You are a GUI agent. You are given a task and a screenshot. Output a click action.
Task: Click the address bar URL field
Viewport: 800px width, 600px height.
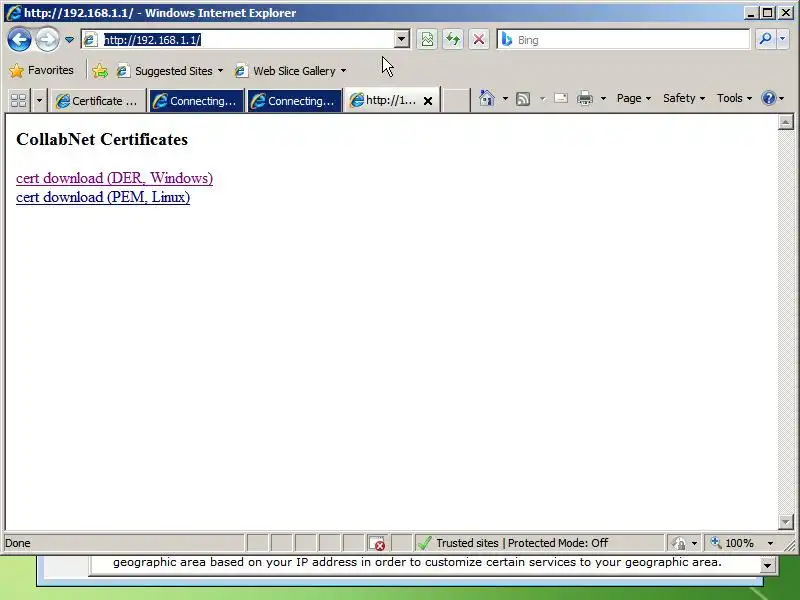pyautogui.click(x=246, y=40)
